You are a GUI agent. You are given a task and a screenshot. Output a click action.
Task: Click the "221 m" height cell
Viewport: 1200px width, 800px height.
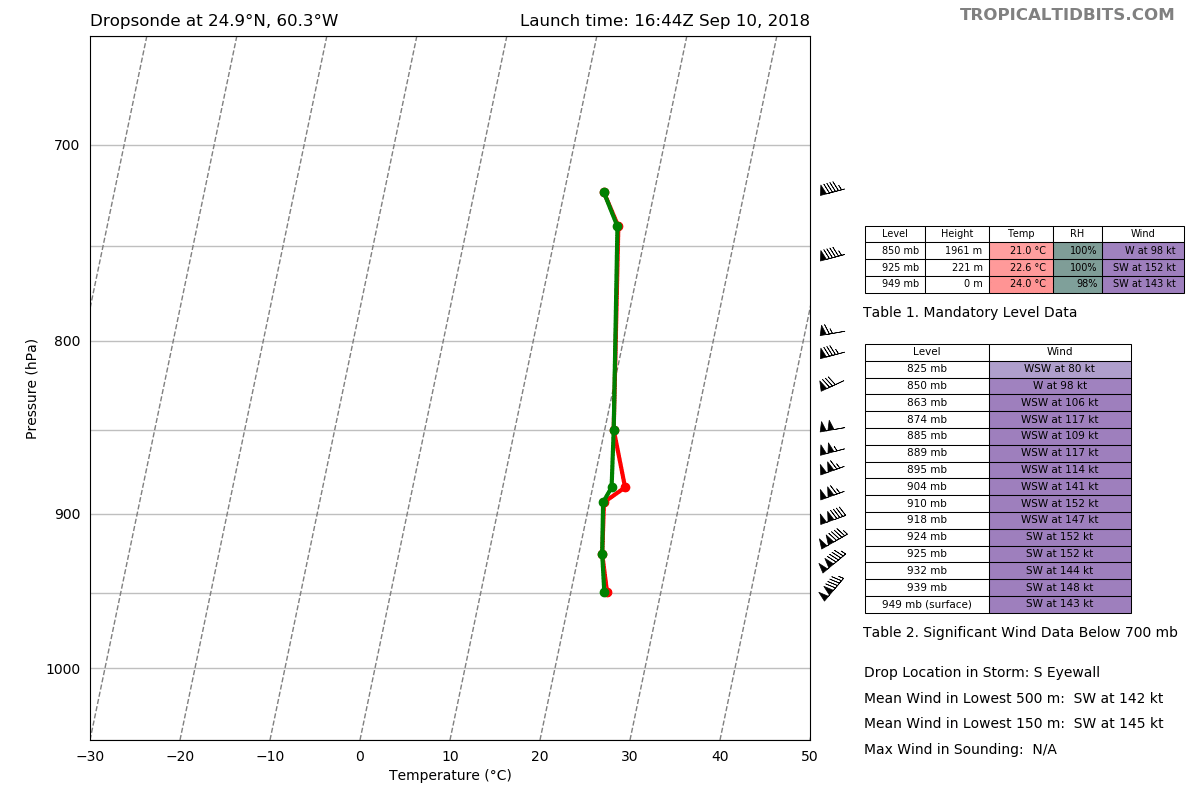point(957,268)
